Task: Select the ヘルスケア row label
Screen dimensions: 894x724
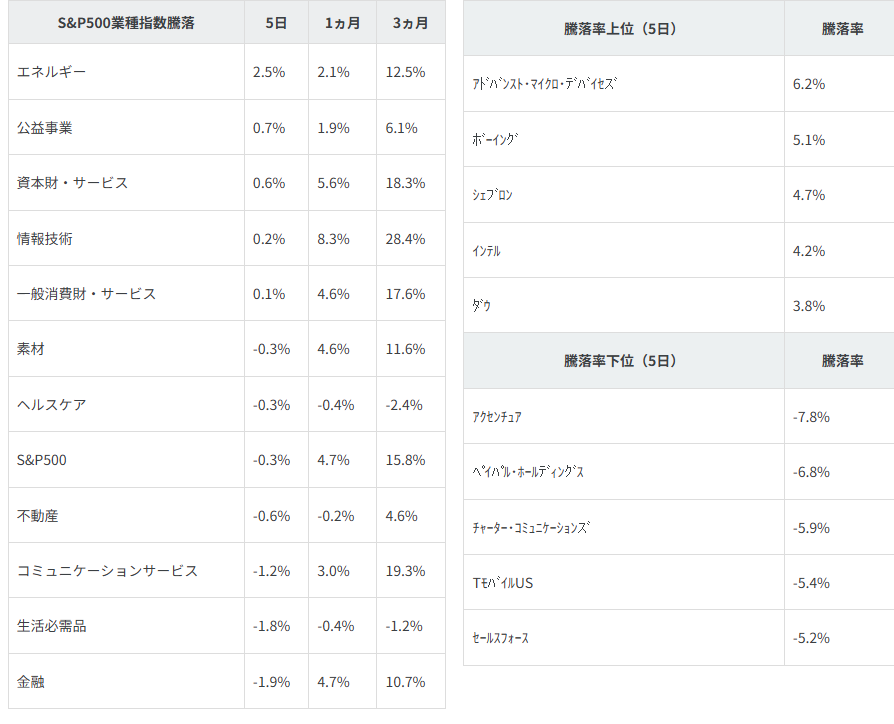Action: [52, 405]
